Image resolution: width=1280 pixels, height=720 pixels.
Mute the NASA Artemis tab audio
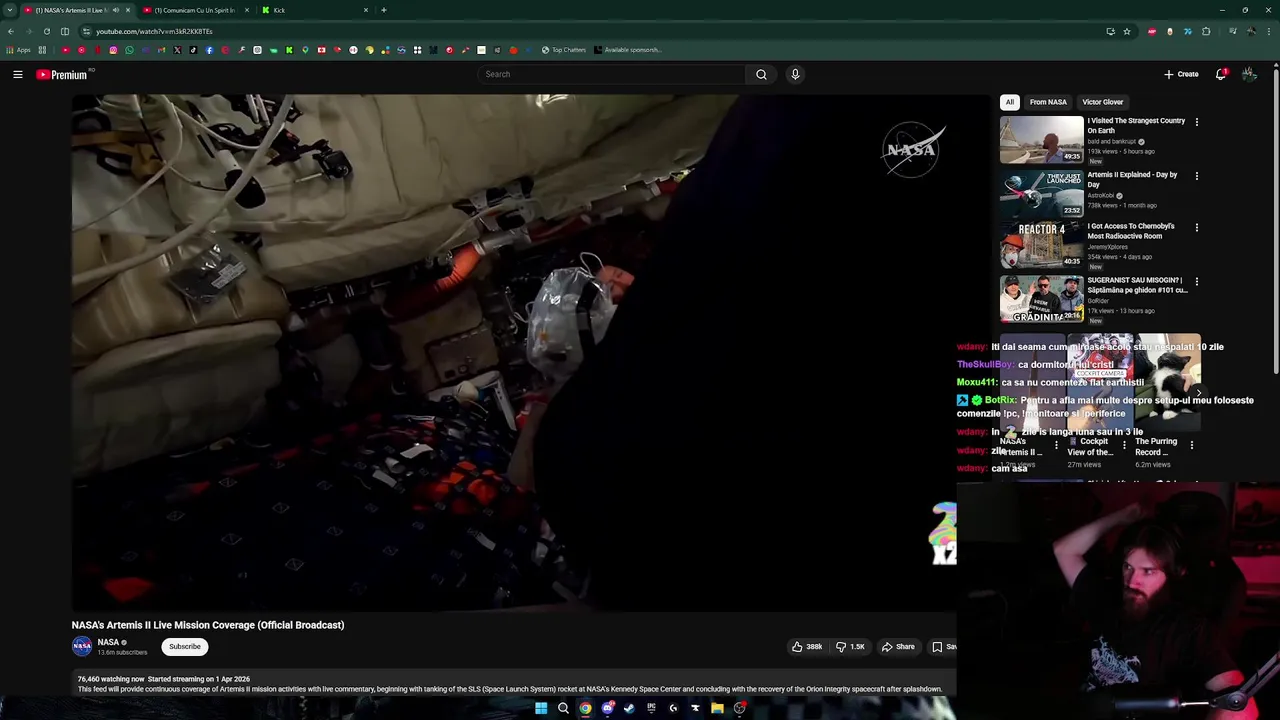click(x=115, y=10)
